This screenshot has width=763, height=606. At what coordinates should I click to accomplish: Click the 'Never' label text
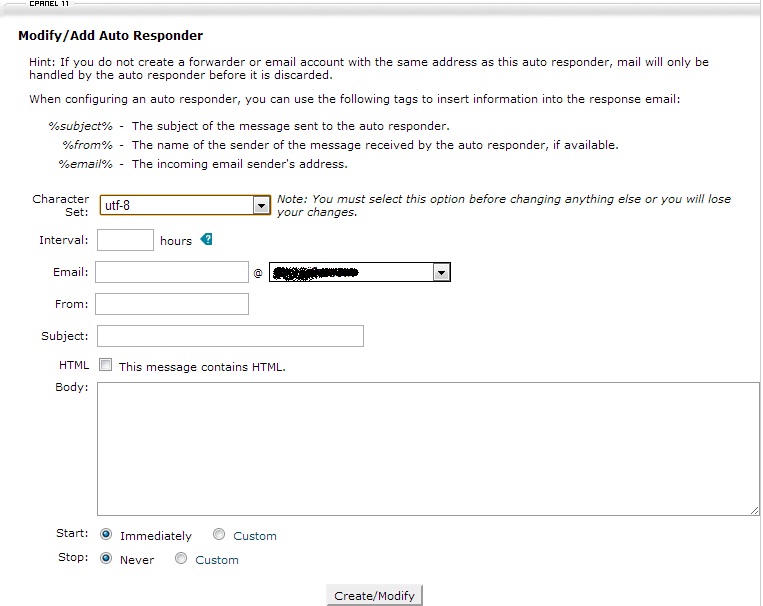pos(137,560)
